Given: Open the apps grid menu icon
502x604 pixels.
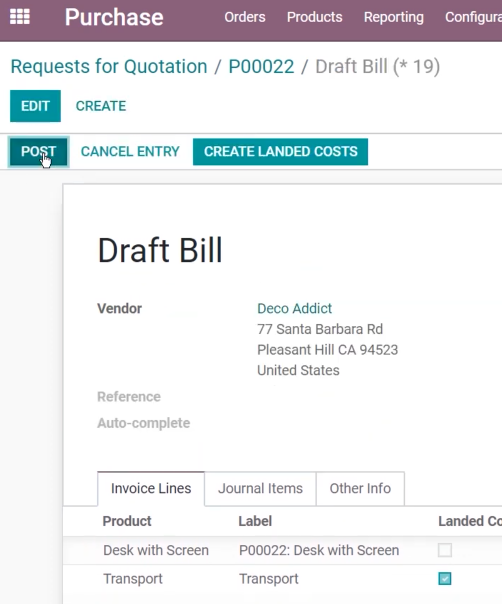Looking at the screenshot, I should click(x=20, y=17).
